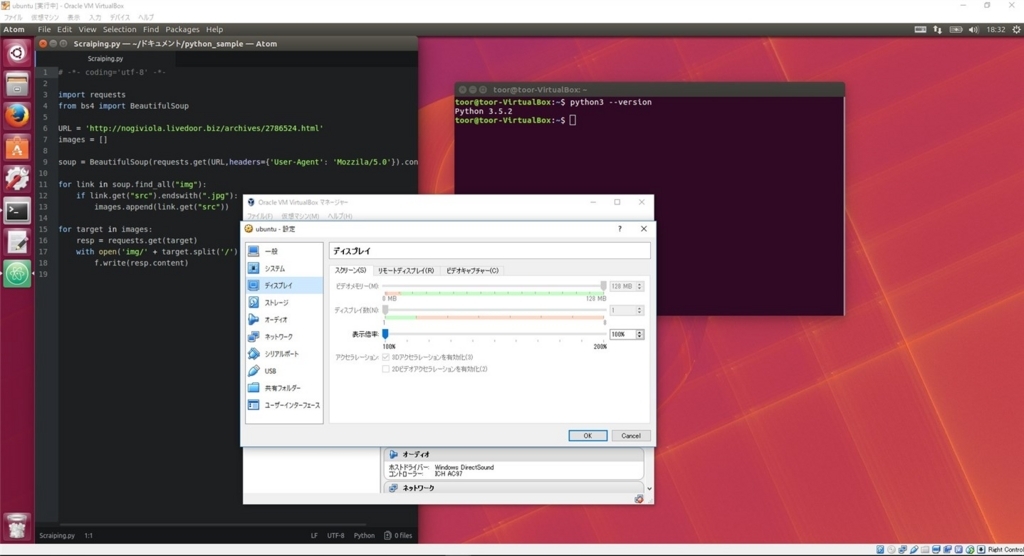Select シリアルポート category in settings dialog
Viewport: 1024px width, 556px height.
click(284, 353)
